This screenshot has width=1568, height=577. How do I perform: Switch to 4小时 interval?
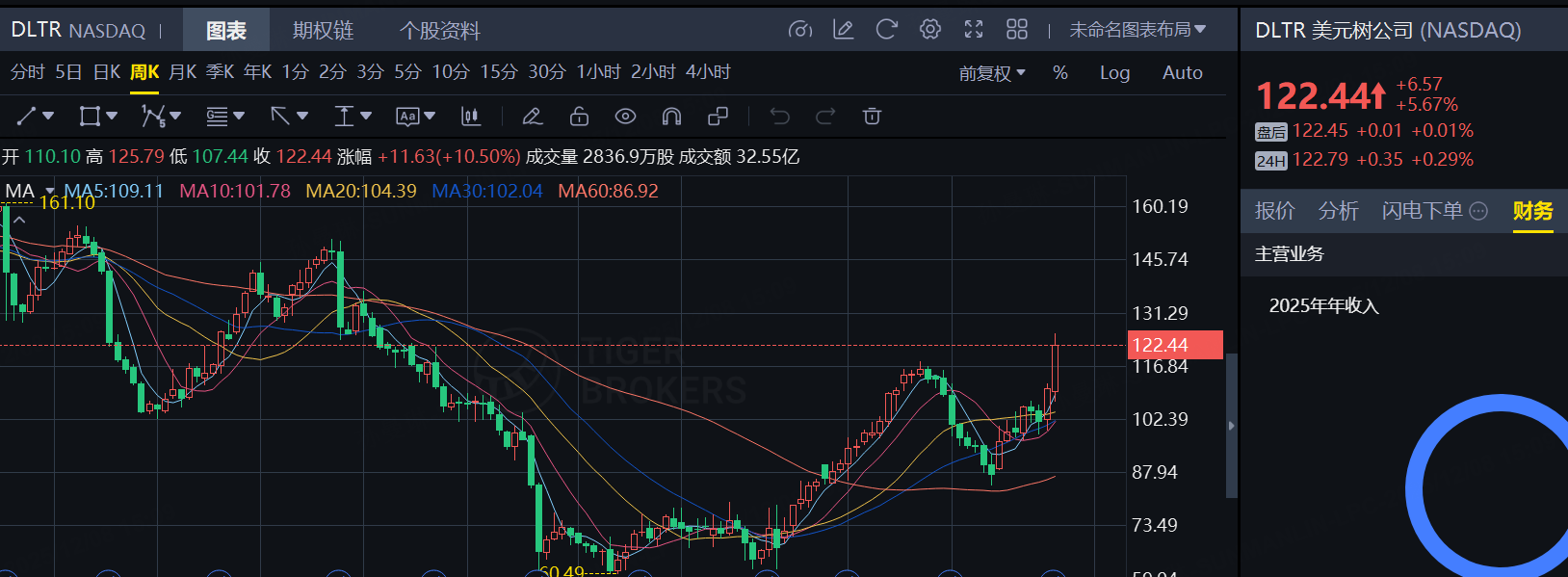point(708,72)
